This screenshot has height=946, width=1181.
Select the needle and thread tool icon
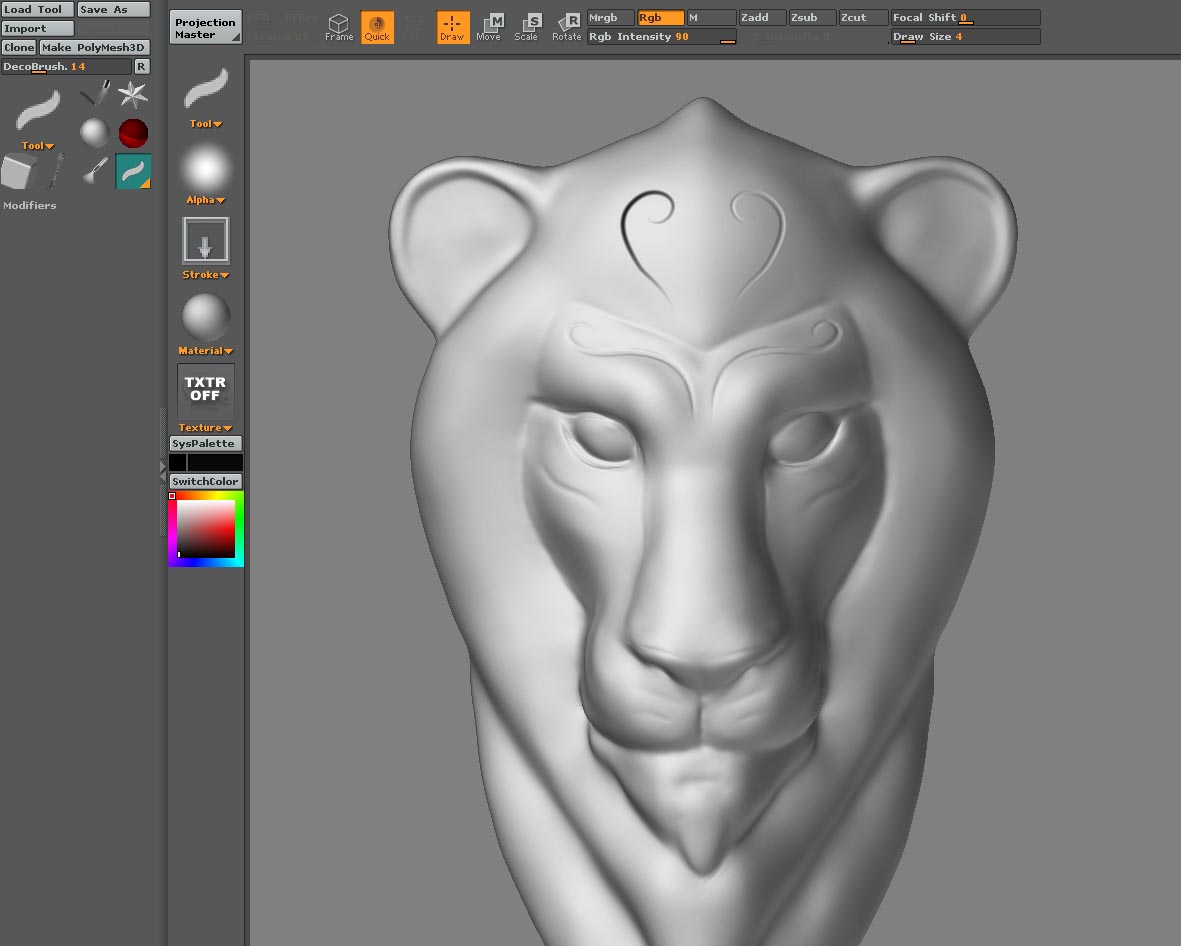point(96,94)
